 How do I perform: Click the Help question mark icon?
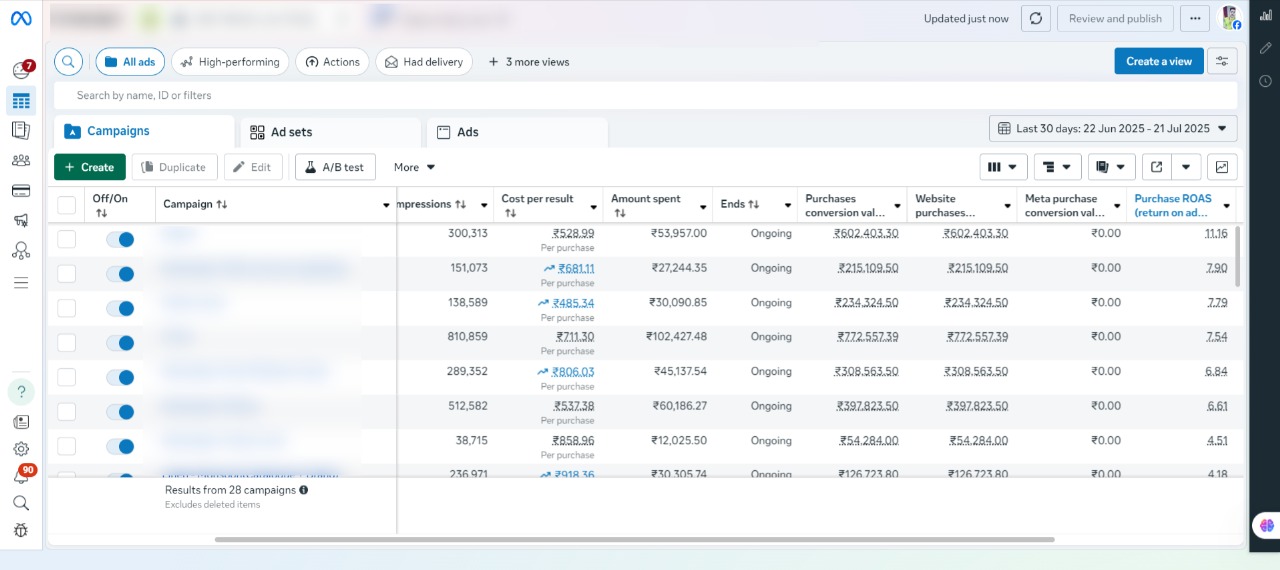click(21, 392)
